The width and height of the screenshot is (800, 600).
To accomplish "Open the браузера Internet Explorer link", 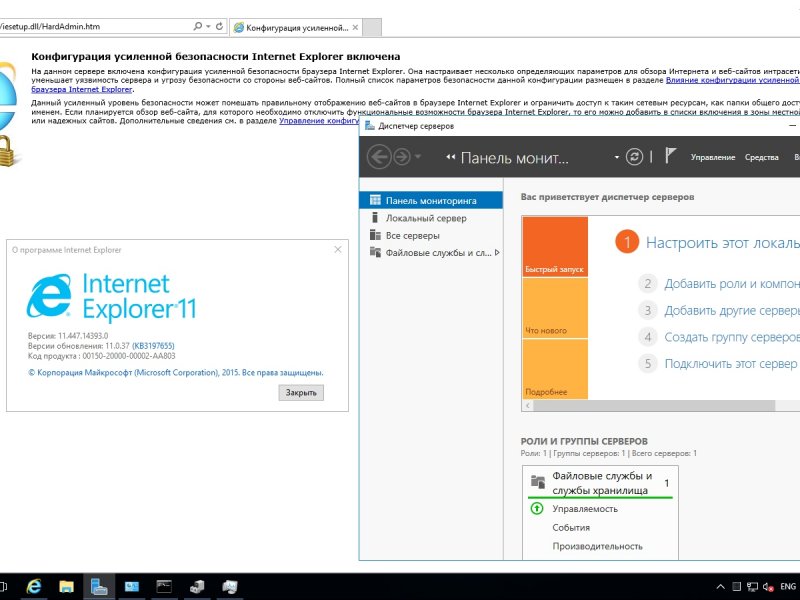I will point(82,89).
